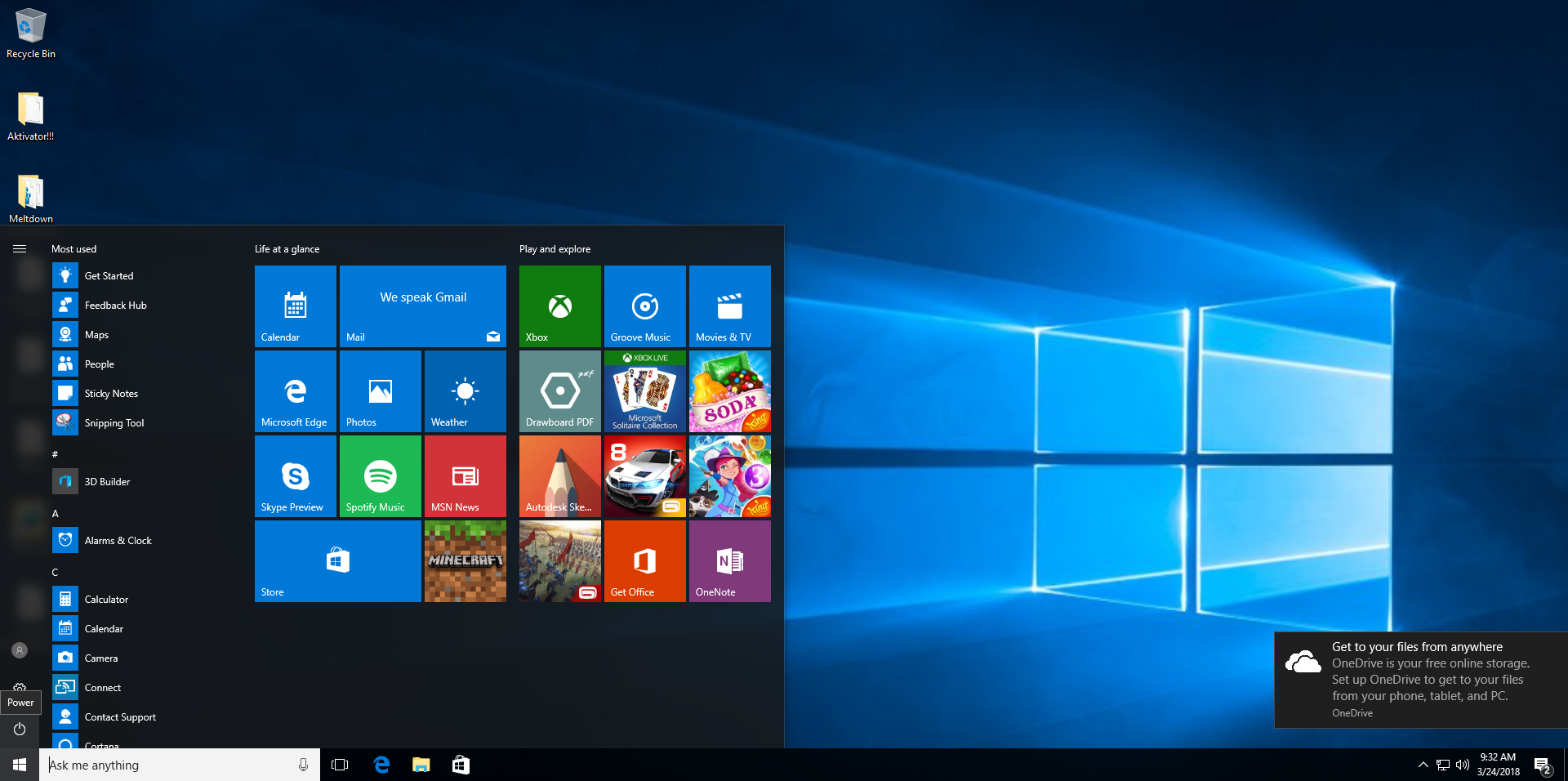Open the Get Office tile
The image size is (1568, 781).
645,561
